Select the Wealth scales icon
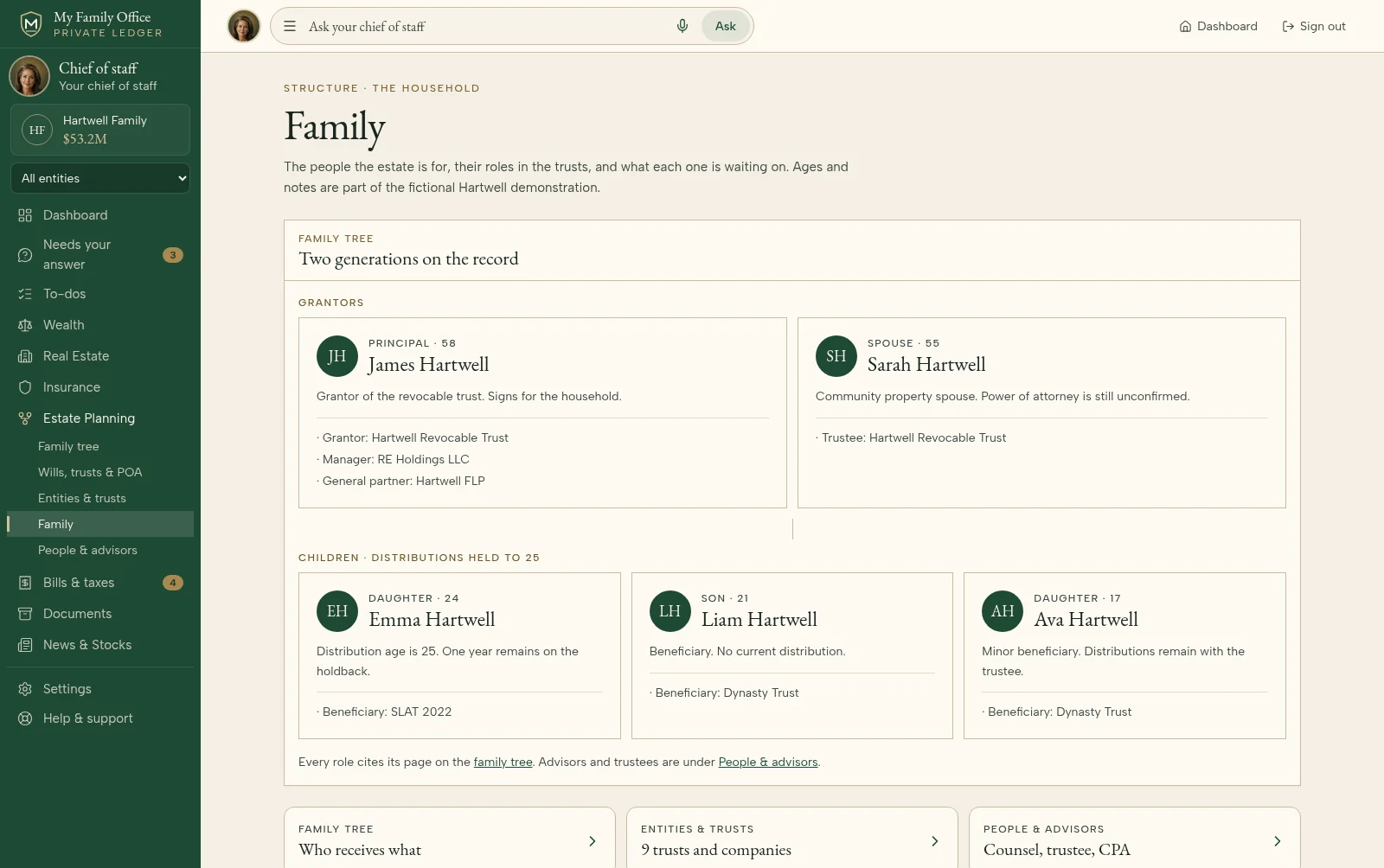Screen dimensions: 1384x868 click(x=25, y=325)
